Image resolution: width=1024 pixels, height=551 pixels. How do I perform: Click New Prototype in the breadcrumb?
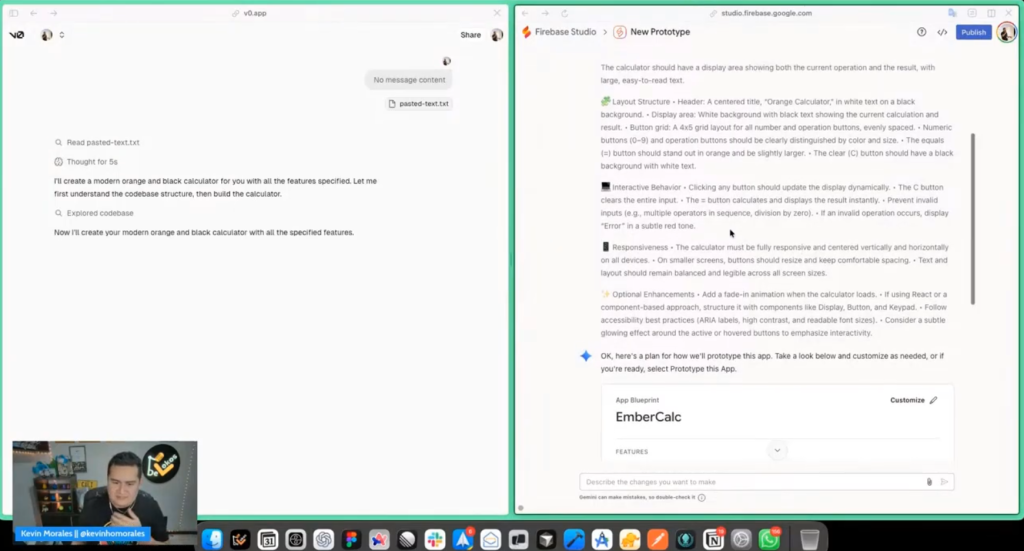(659, 32)
